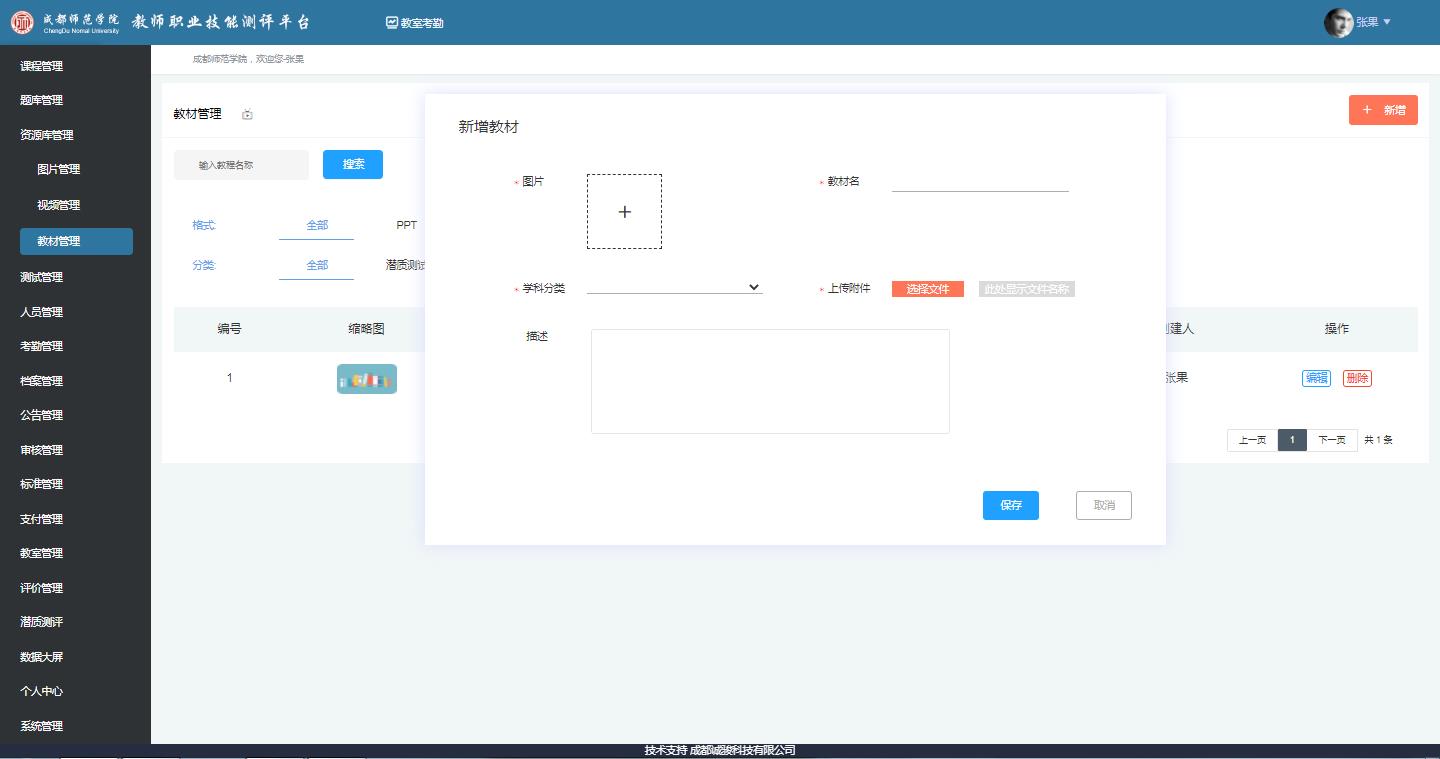
Task: Click the orange 新增 button
Action: pyautogui.click(x=1383, y=110)
